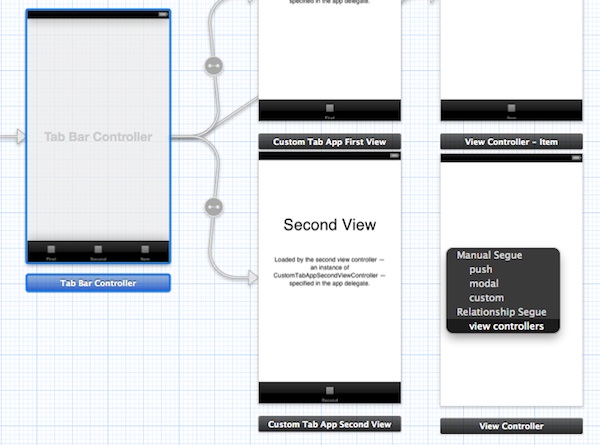Click the Item tab icon in View Controller - Item scene

tap(511, 109)
